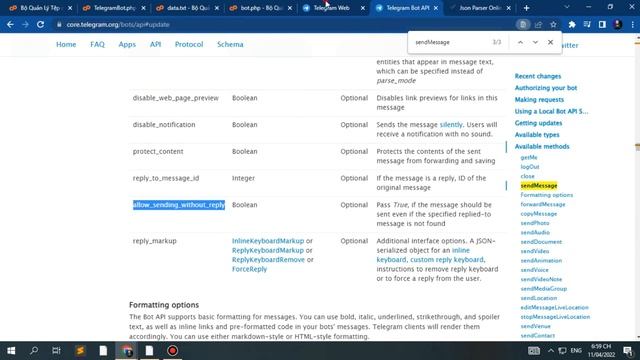Click the protect_content parameter text
The image size is (640, 360).
click(158, 151)
